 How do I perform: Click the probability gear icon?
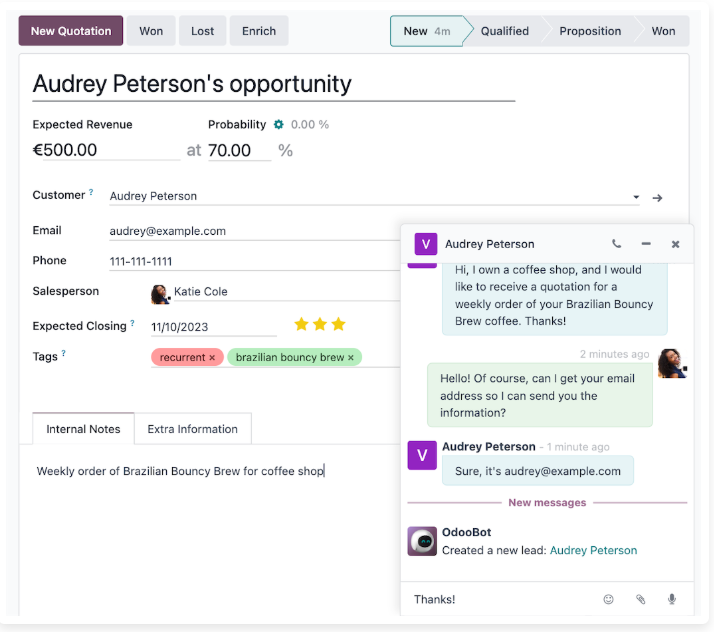pos(279,125)
